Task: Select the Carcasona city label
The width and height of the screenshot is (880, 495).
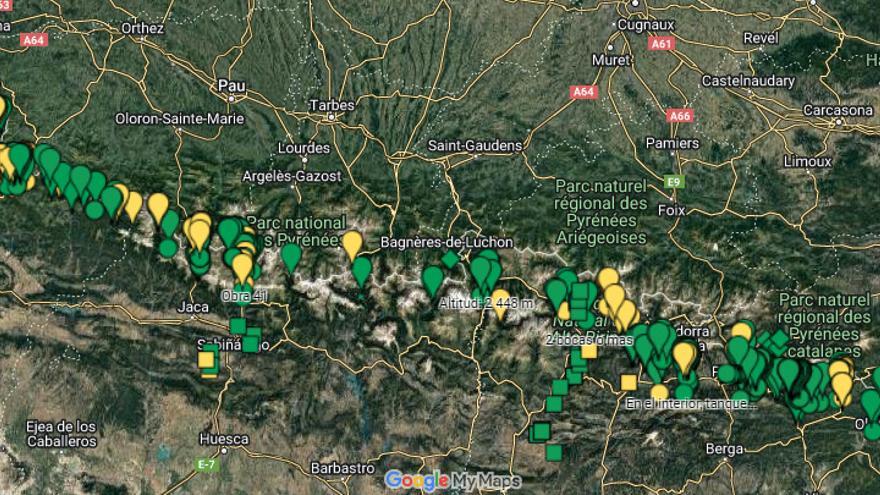Action: coord(838,110)
